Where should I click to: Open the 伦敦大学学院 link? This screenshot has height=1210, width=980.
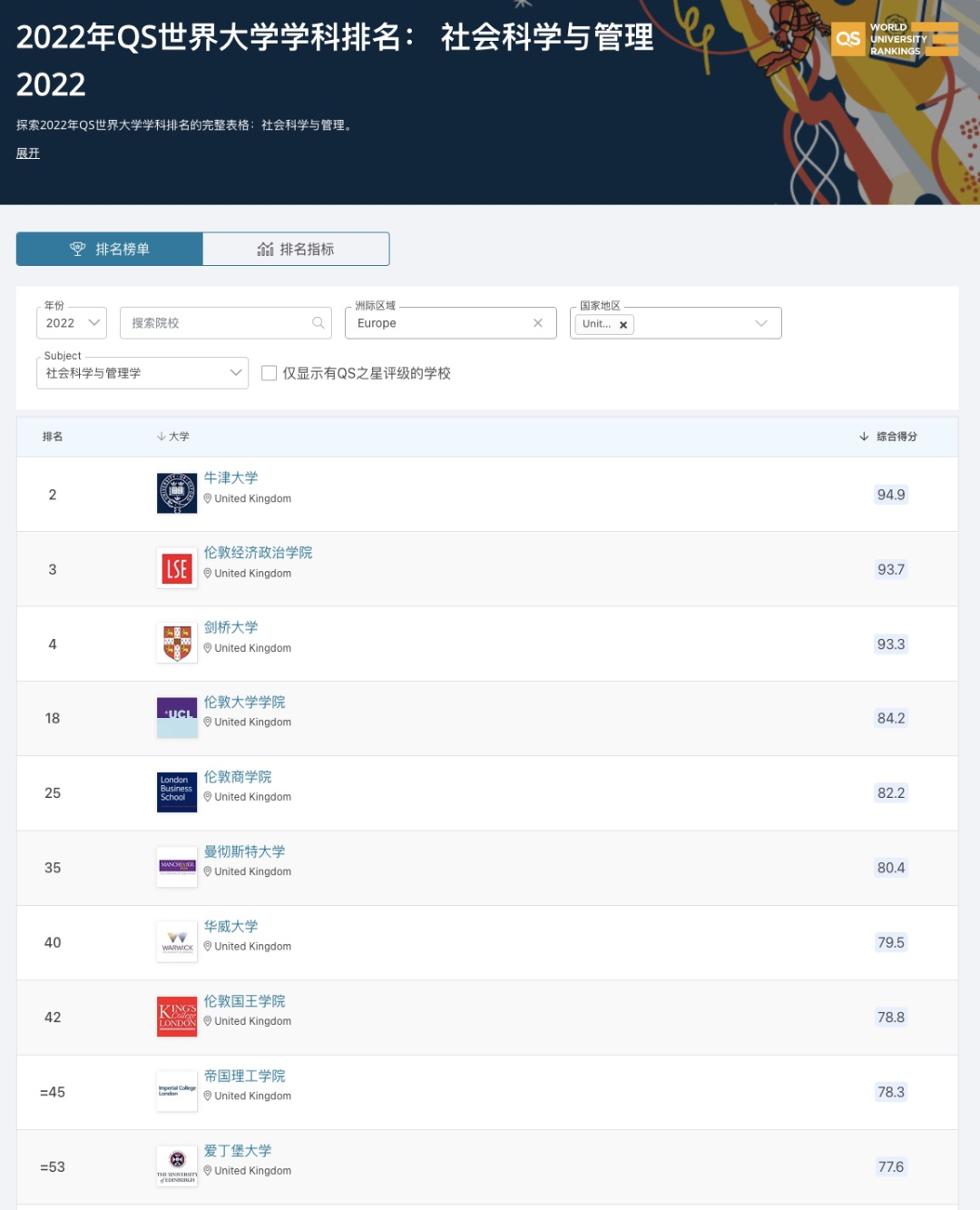point(244,702)
